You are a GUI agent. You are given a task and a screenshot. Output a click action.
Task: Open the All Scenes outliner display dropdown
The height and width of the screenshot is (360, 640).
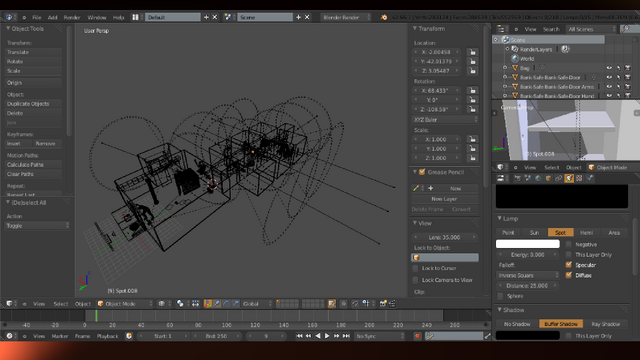coord(591,29)
